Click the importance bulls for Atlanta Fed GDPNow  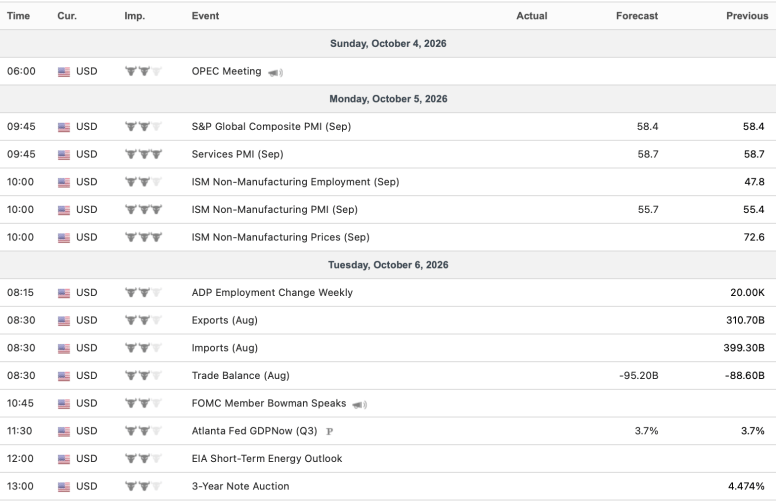143,431
